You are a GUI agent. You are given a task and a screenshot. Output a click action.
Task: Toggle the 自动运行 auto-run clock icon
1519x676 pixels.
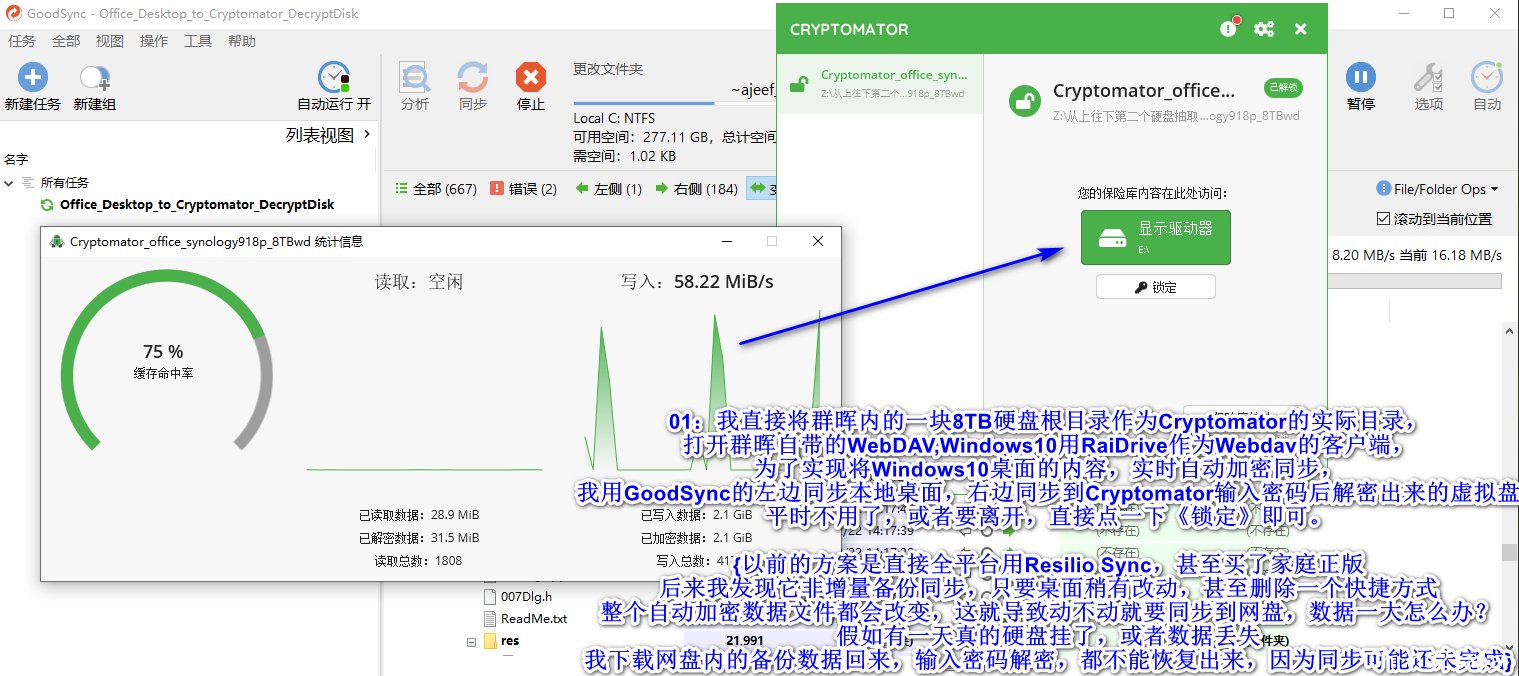point(334,77)
